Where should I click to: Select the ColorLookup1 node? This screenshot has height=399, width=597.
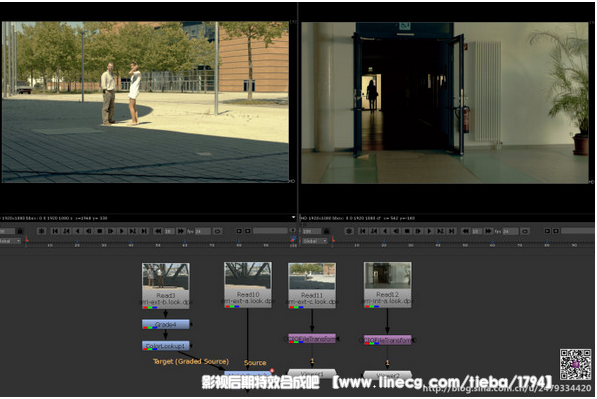click(166, 346)
